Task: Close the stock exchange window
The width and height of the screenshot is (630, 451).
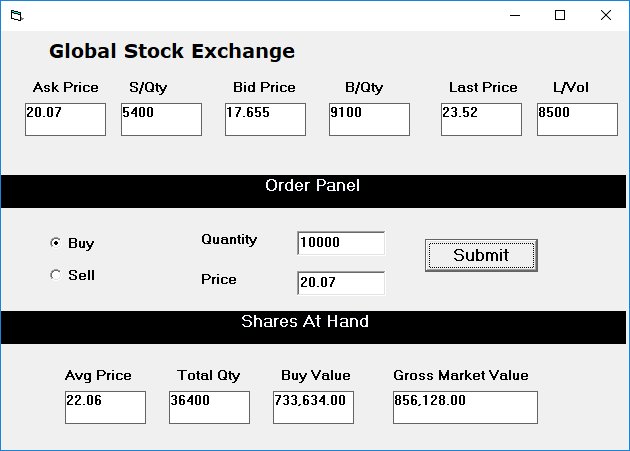Action: click(x=606, y=15)
